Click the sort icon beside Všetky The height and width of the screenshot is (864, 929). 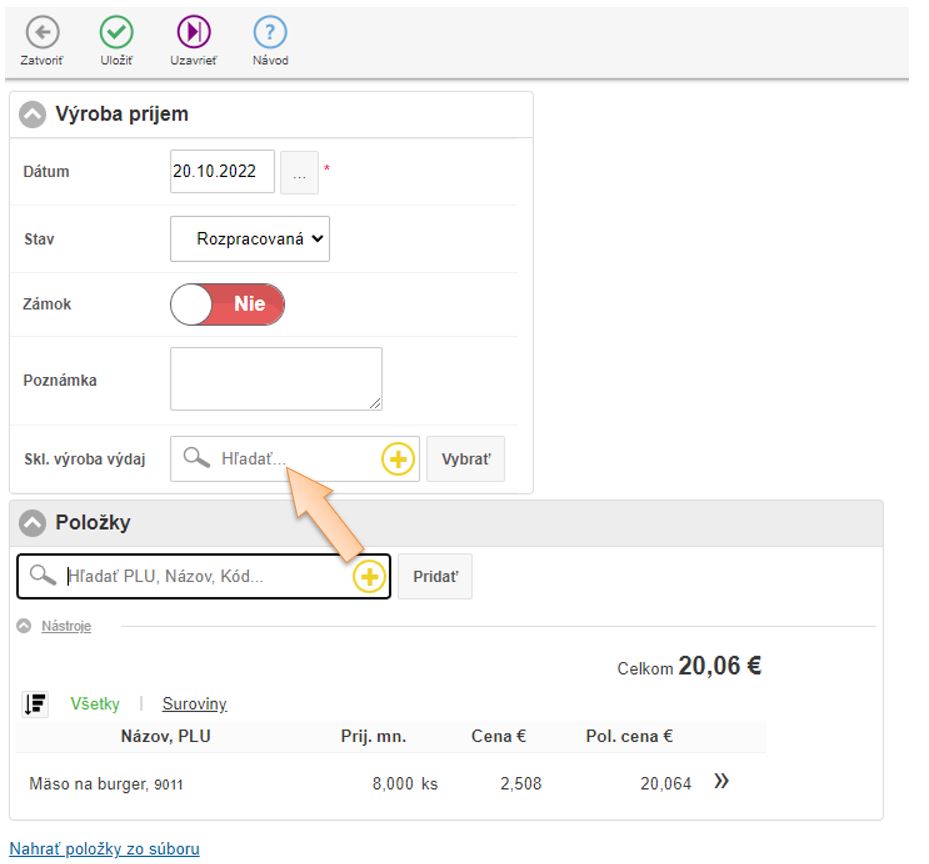35,704
